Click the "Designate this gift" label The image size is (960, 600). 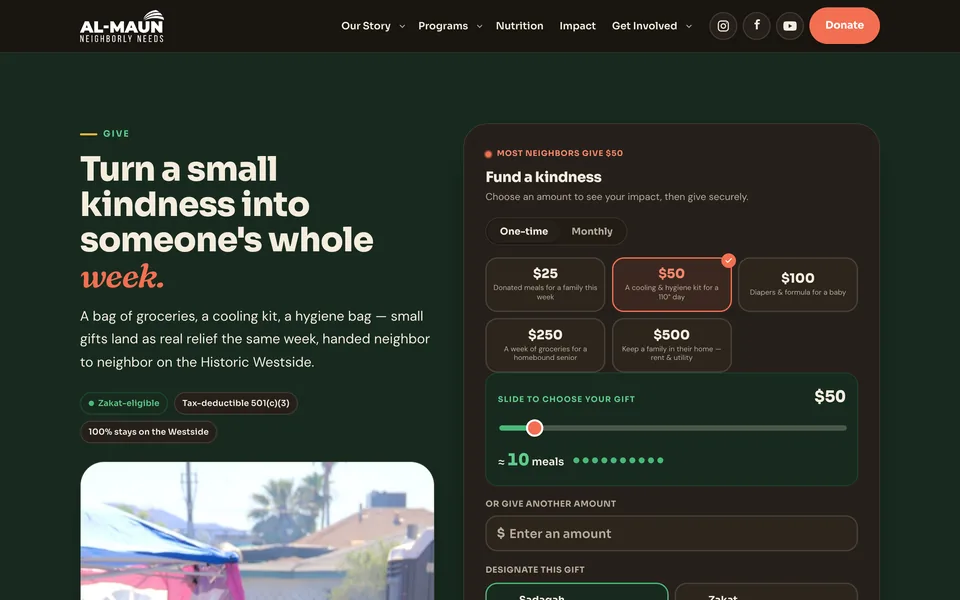535,570
